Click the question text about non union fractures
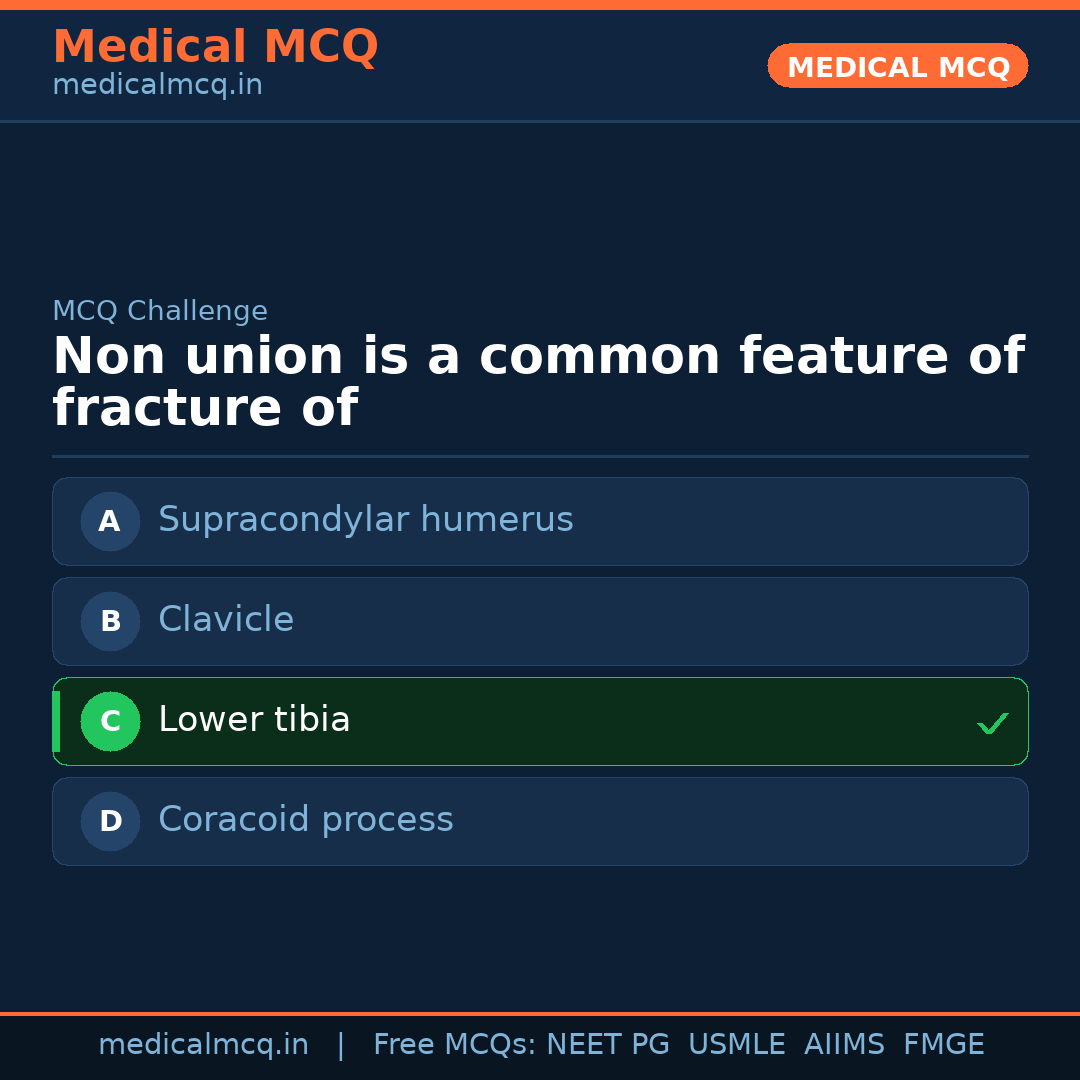1080x1080 pixels. point(539,382)
